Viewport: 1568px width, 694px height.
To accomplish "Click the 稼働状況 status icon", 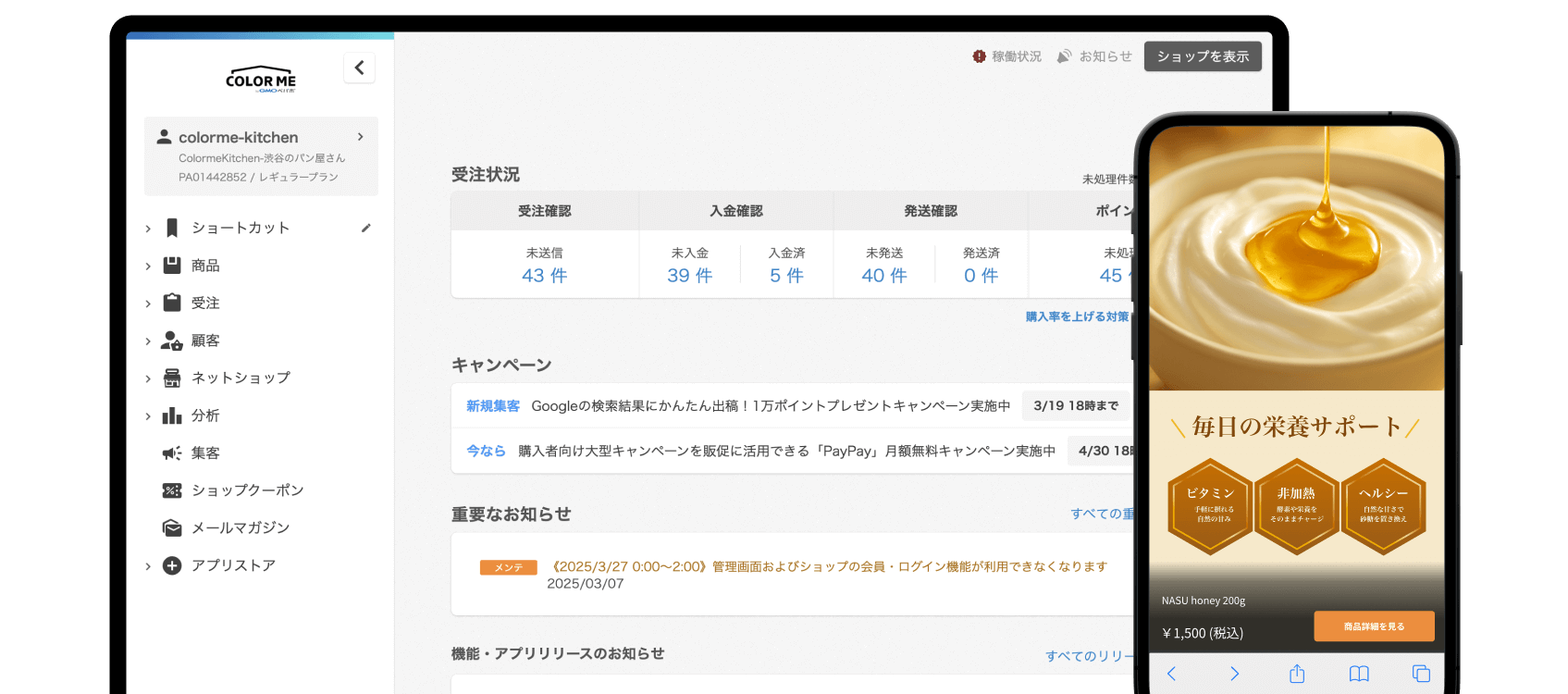I will [979, 56].
